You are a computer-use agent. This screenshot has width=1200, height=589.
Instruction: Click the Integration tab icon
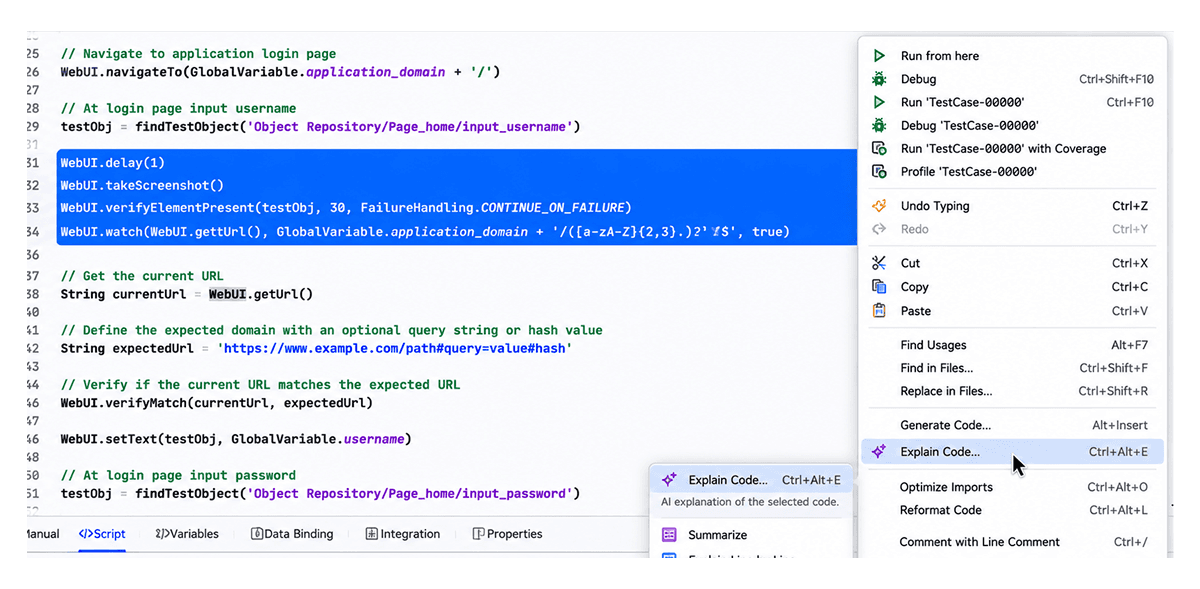(x=372, y=534)
